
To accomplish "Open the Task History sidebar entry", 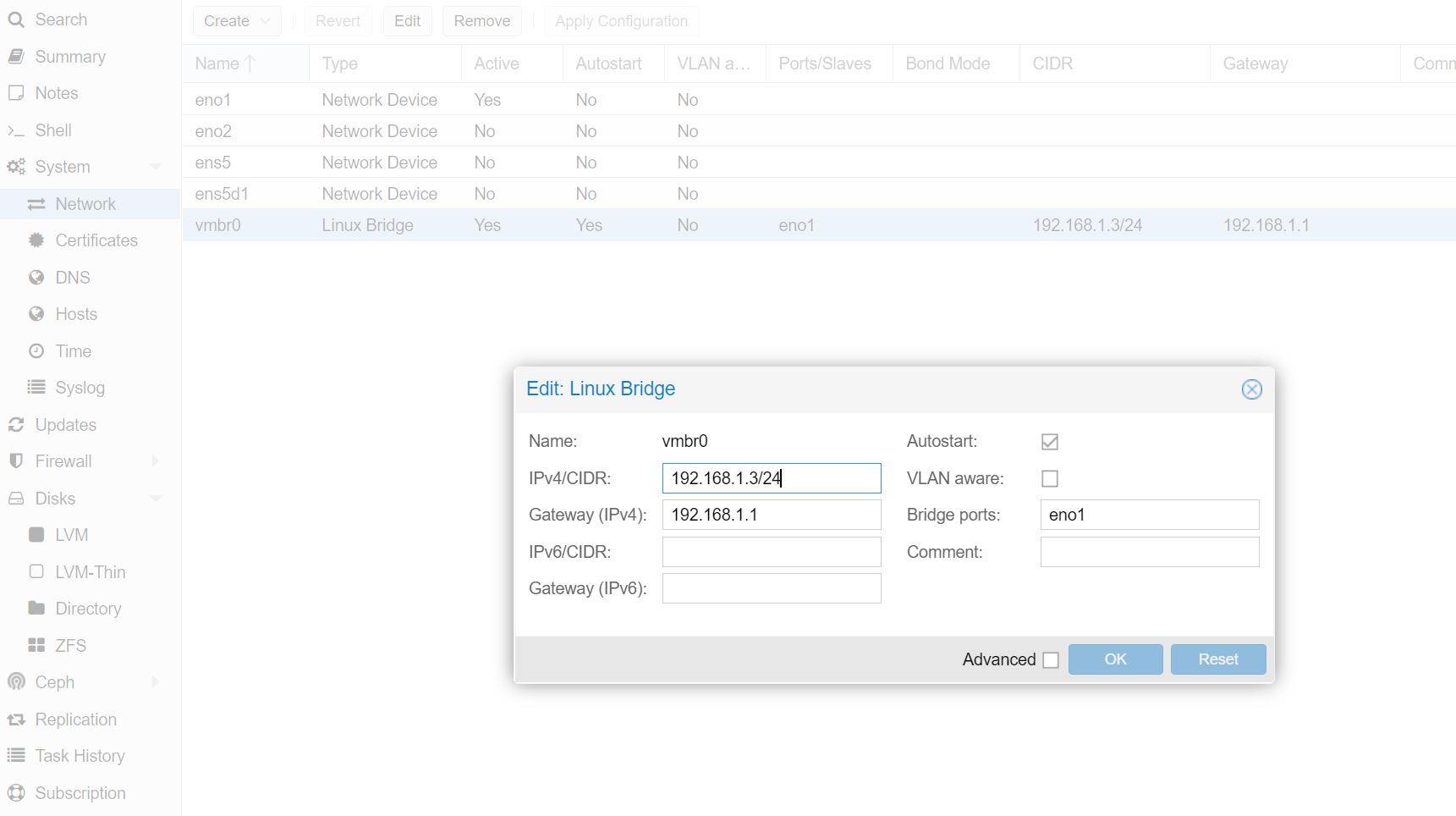I will pyautogui.click(x=80, y=755).
